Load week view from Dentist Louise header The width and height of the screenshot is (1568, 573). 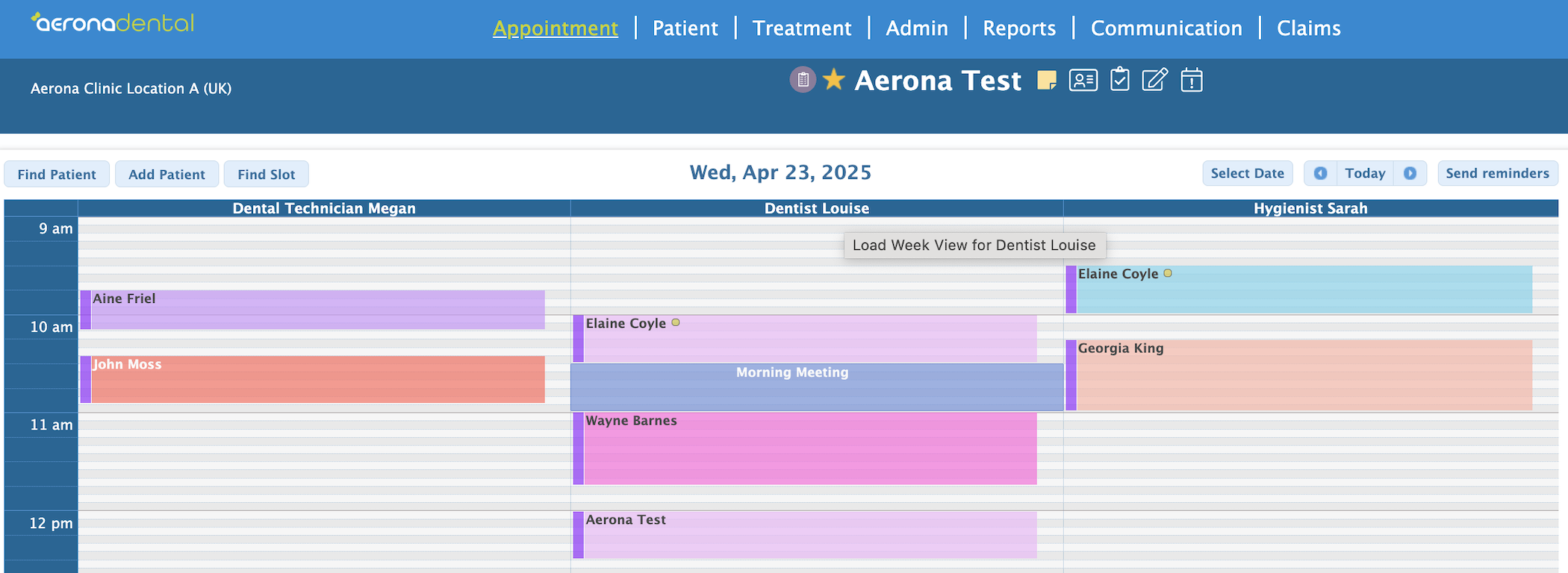816,208
